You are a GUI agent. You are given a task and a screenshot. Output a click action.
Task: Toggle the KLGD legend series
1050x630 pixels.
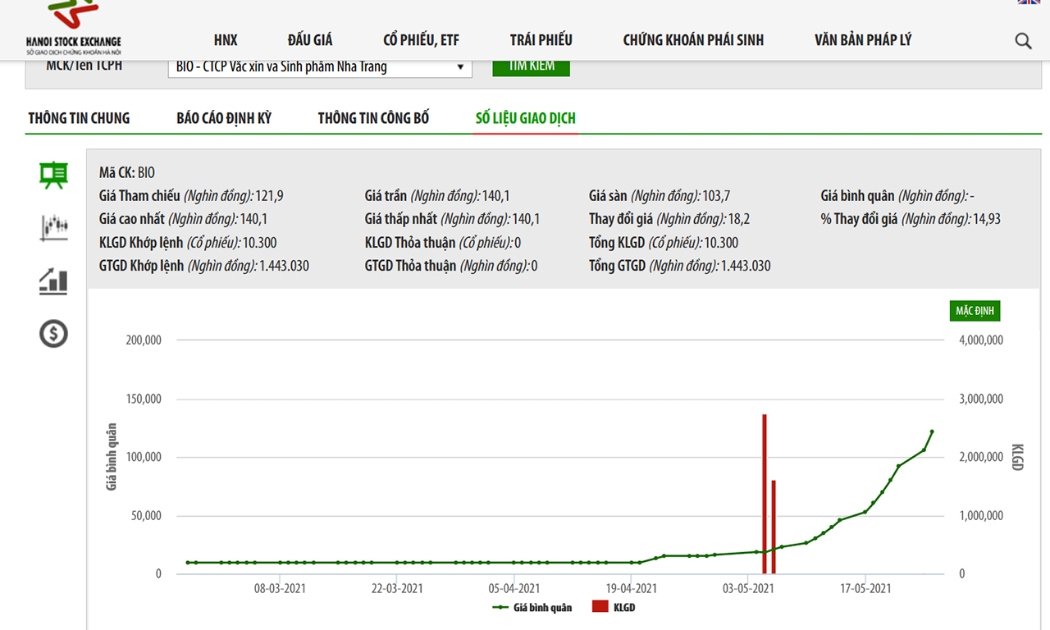[x=614, y=607]
